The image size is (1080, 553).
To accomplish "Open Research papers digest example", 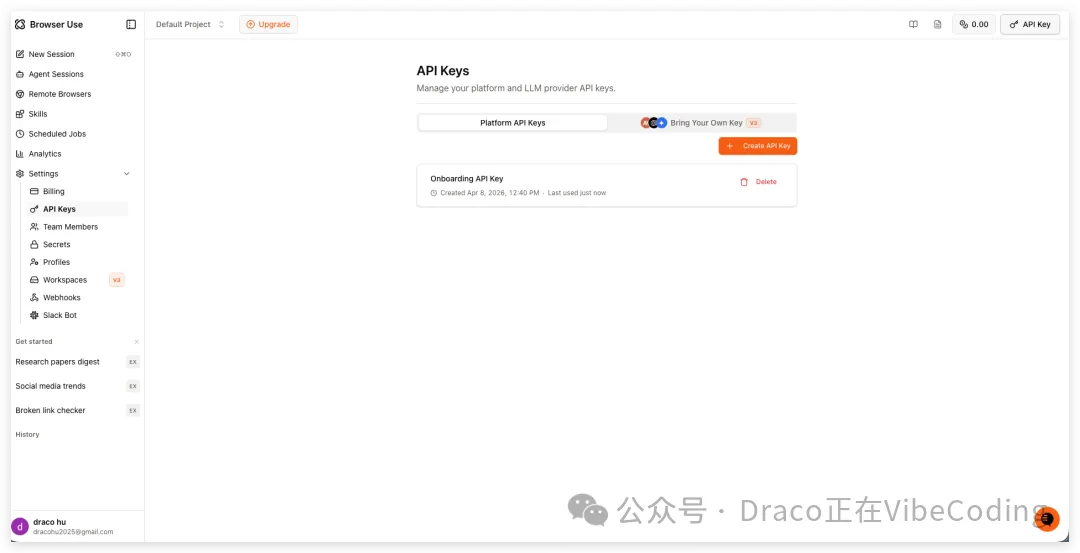I will coord(58,362).
